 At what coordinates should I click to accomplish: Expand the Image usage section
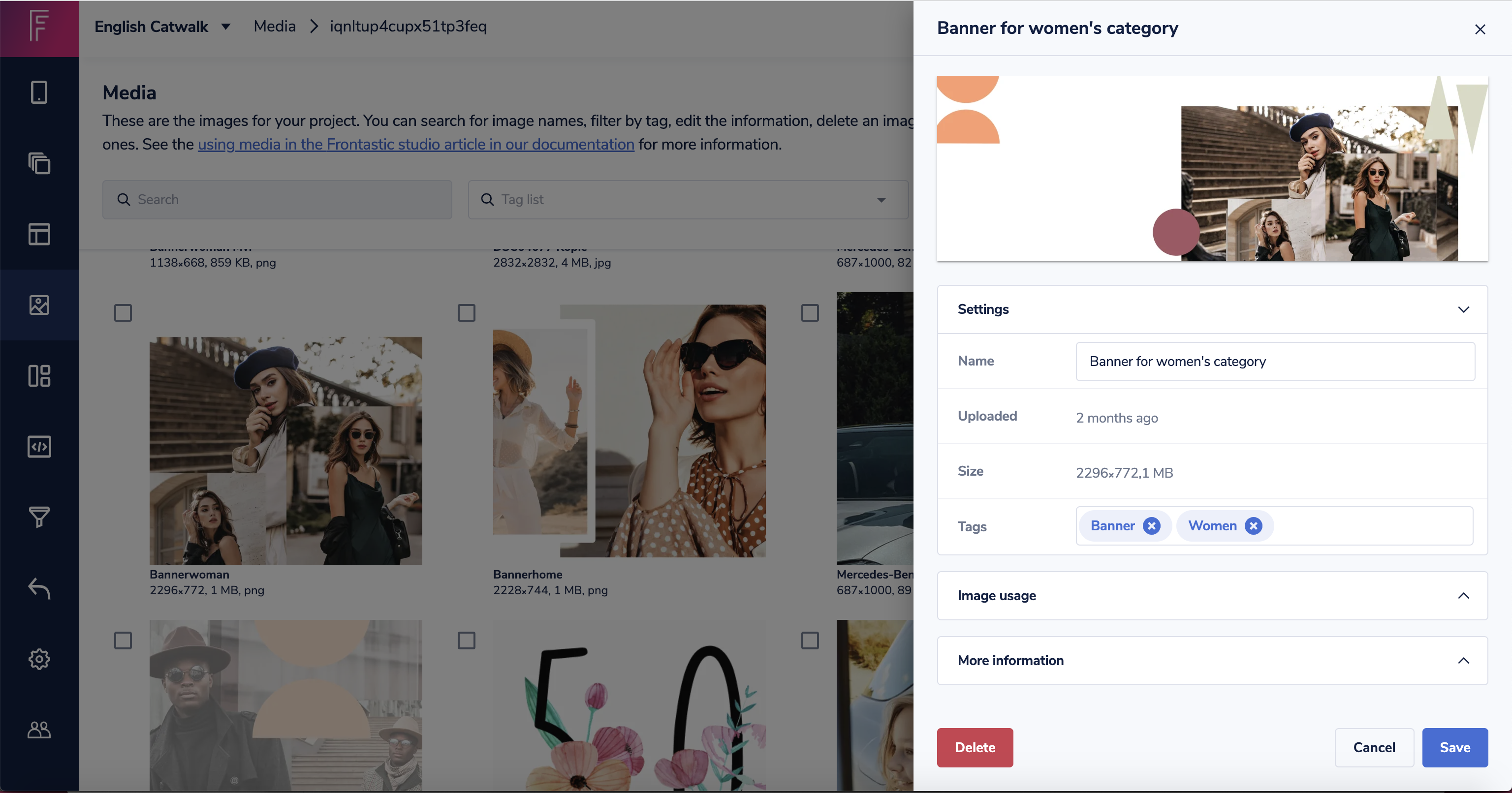(1463, 596)
